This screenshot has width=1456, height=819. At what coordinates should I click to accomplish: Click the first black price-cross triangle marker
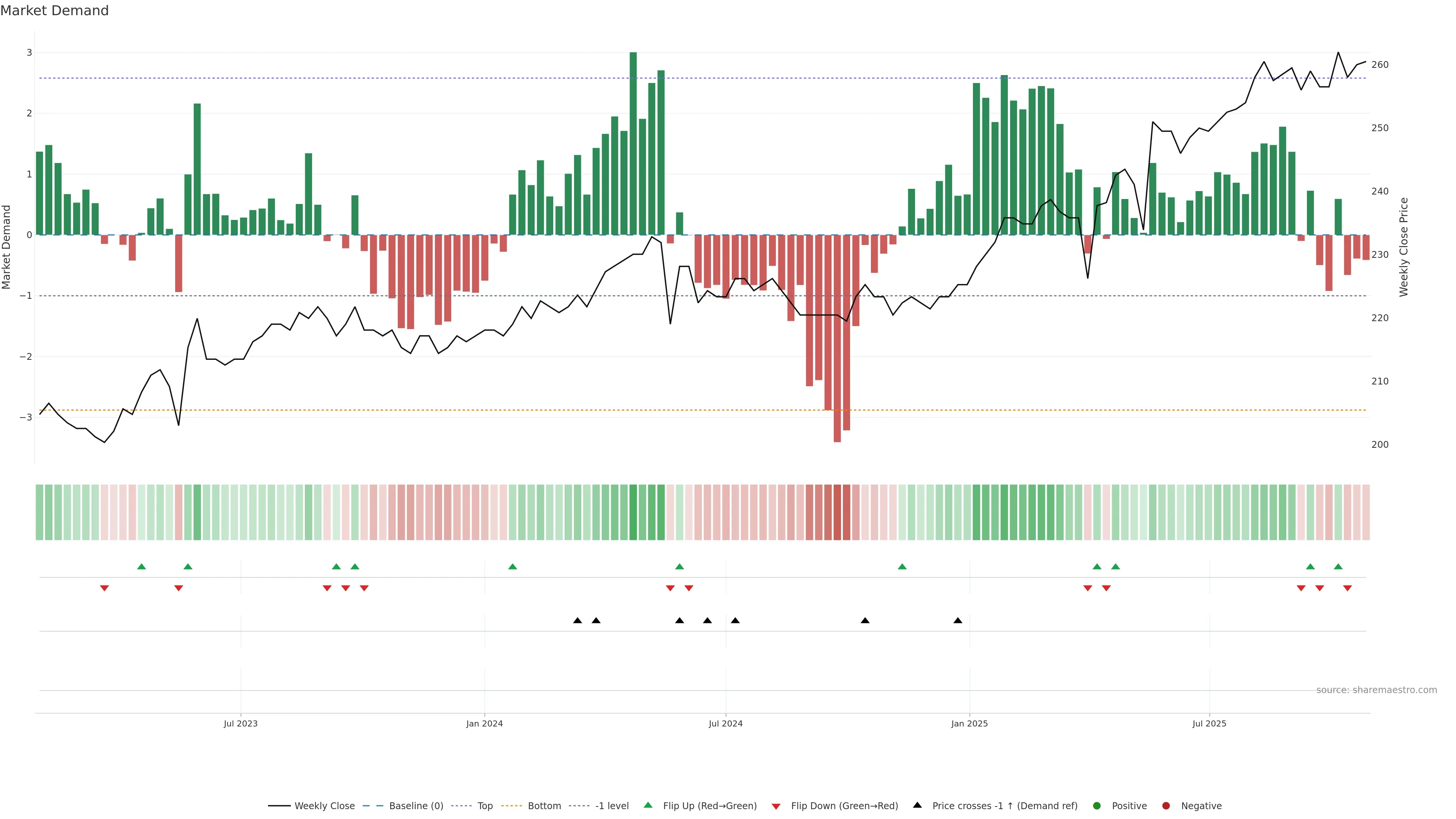point(577,621)
